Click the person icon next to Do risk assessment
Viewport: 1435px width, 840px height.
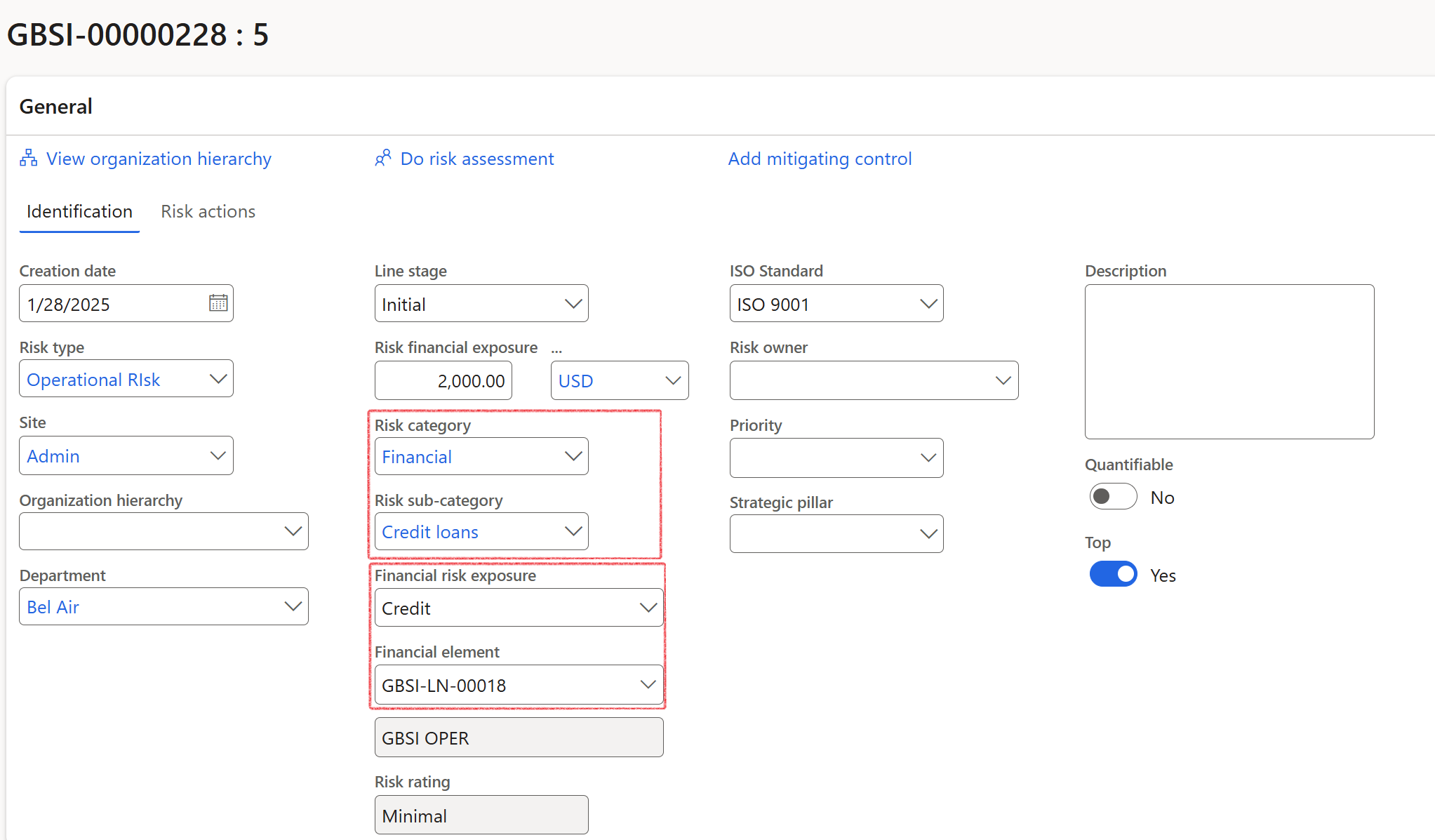383,158
